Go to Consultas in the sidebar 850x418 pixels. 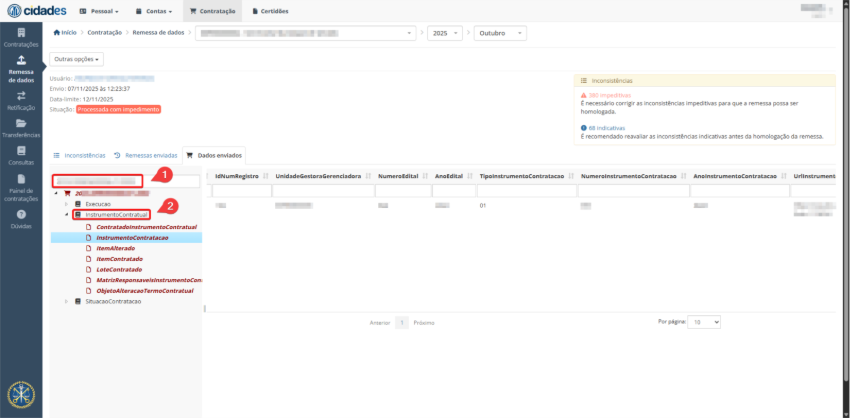pos(21,155)
